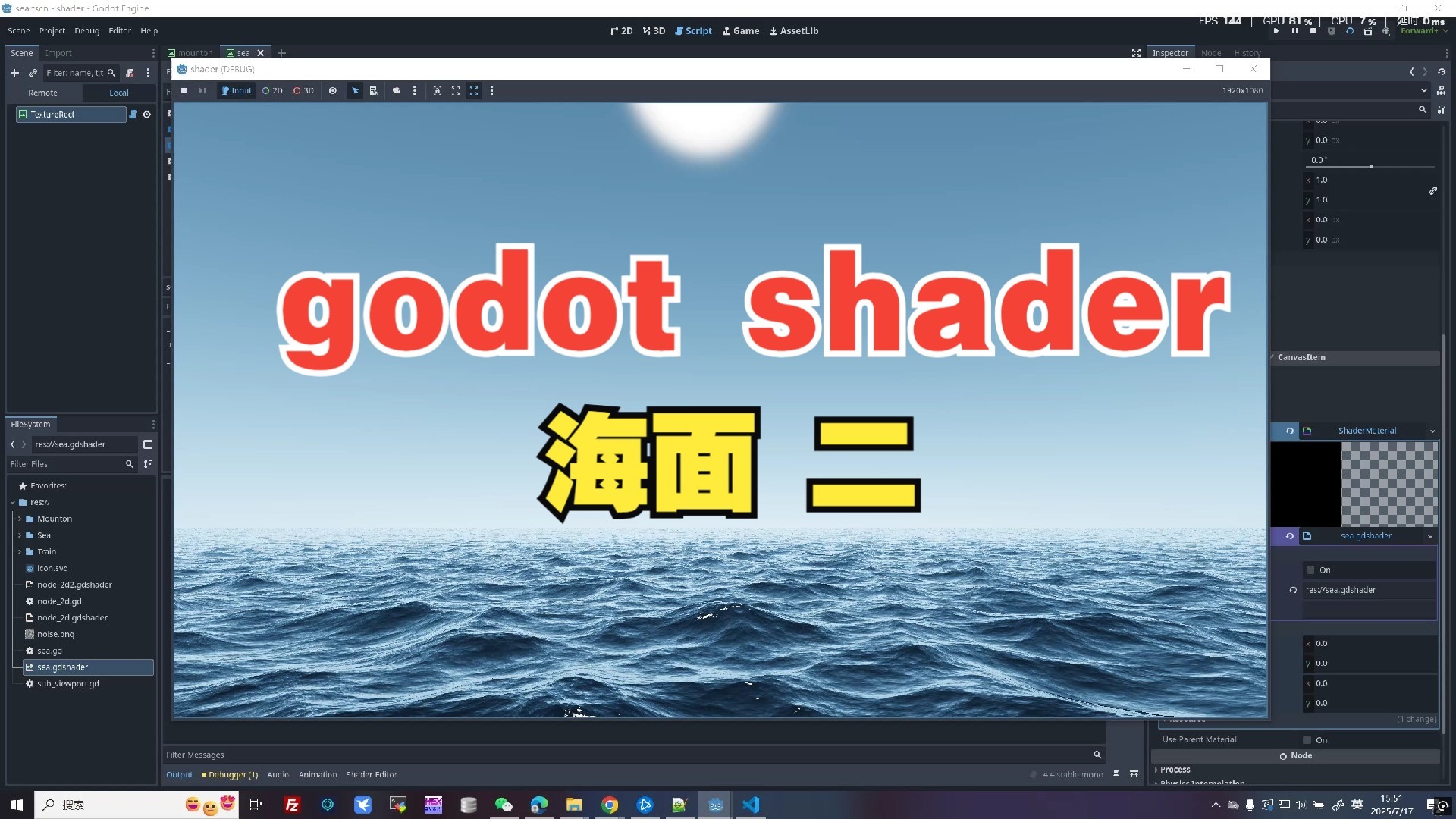The image size is (1456, 819).
Task: Open the TextureRect node's attached script
Action: [x=133, y=115]
